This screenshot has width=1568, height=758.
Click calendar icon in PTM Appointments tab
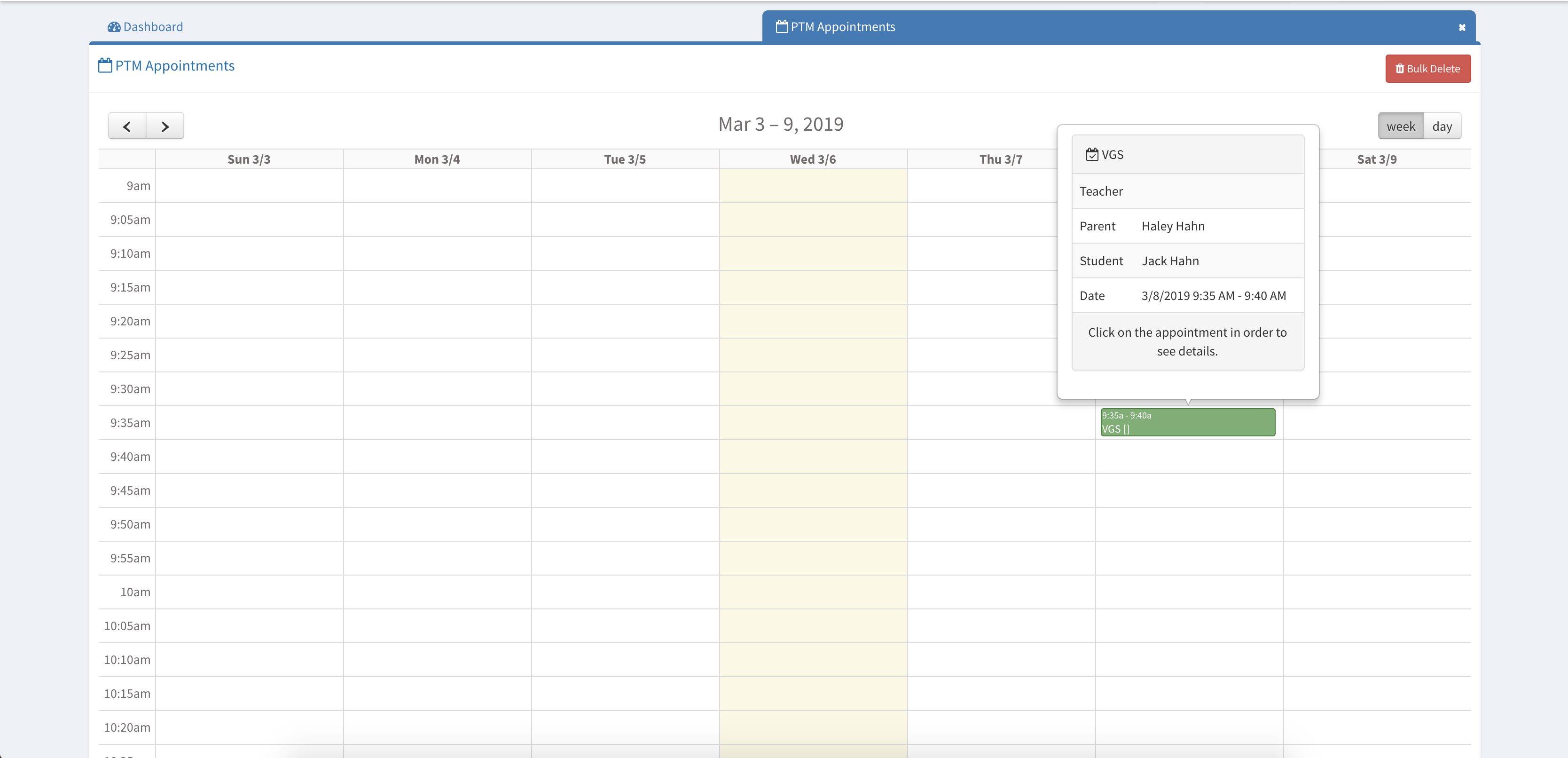tap(782, 26)
